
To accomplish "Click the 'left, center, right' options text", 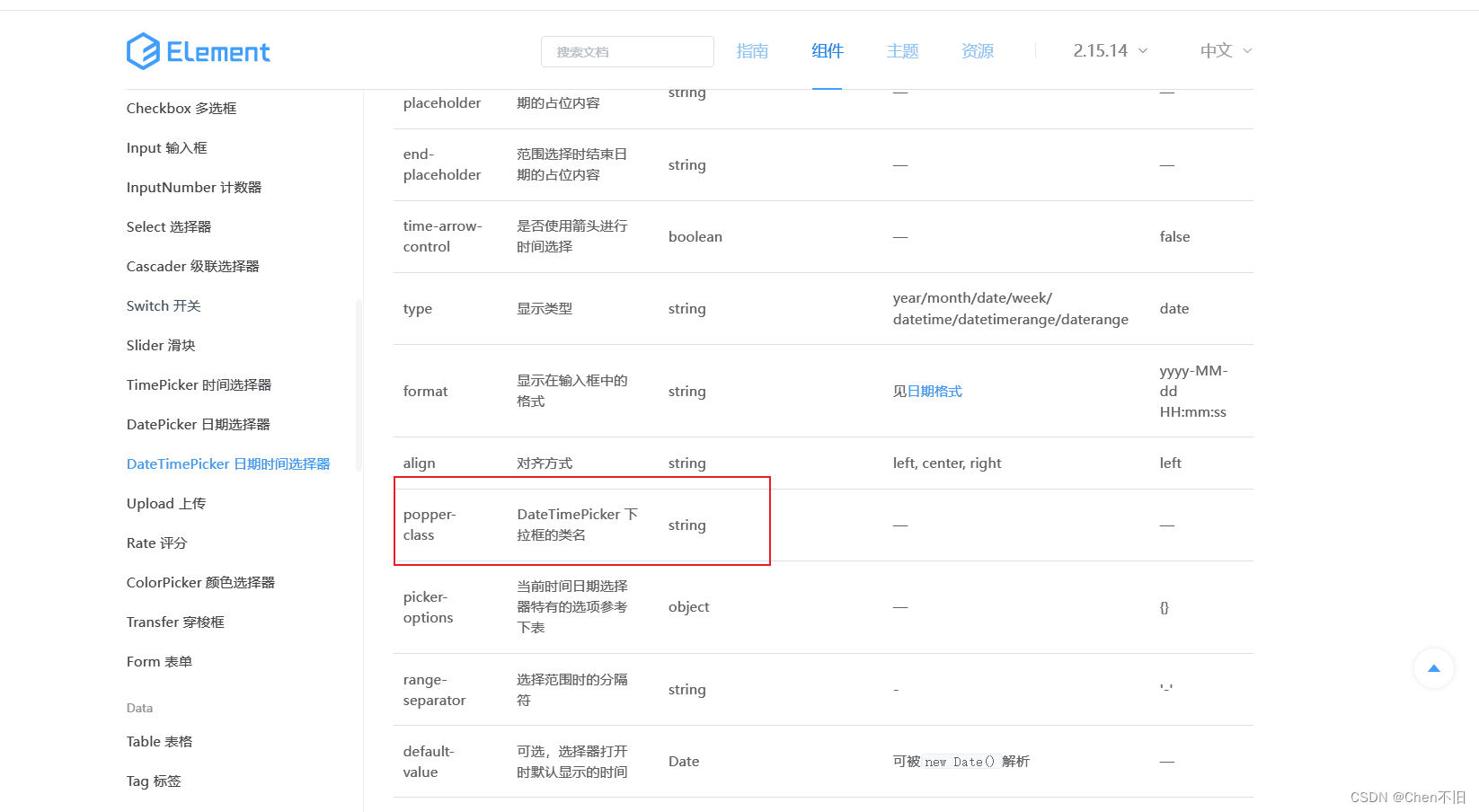I will 947,463.
